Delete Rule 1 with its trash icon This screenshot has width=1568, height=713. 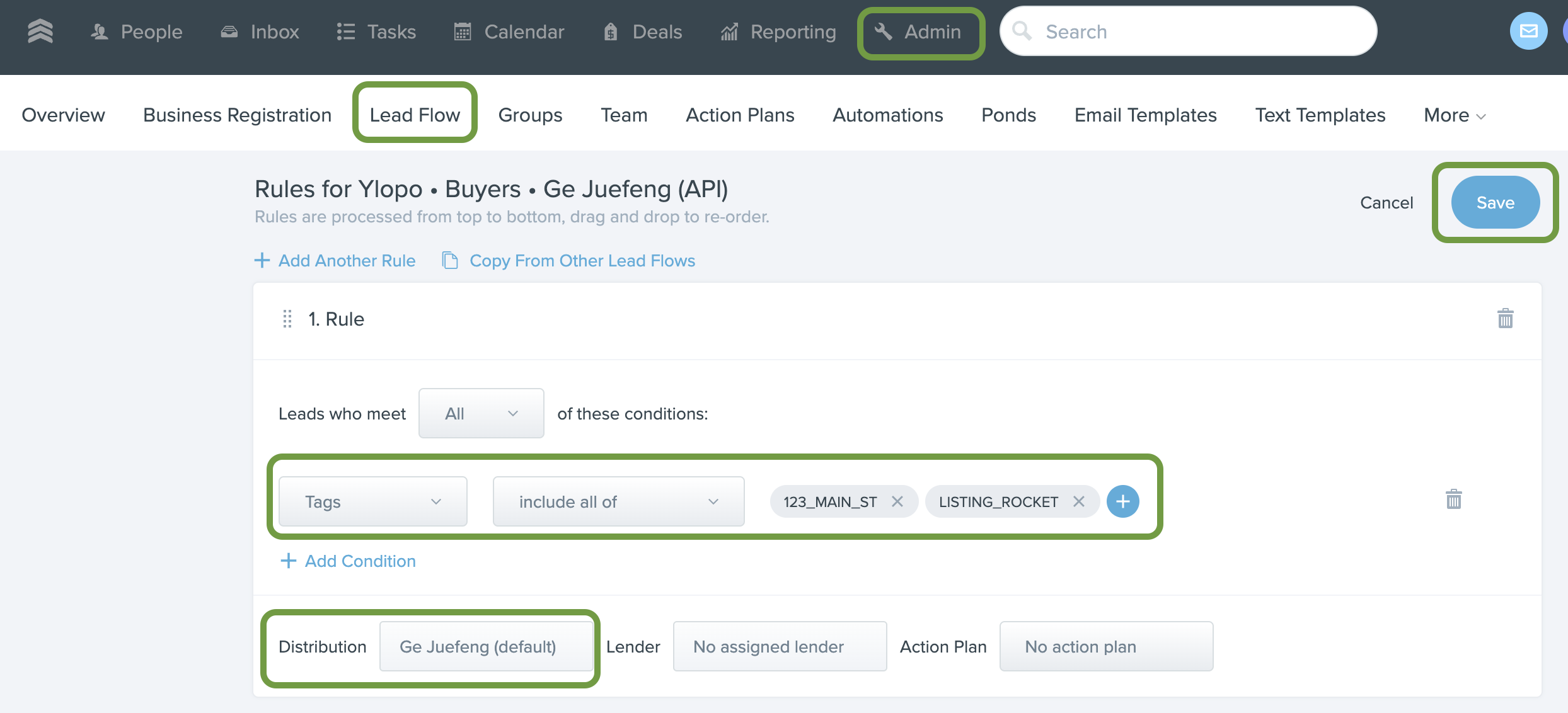1505,319
